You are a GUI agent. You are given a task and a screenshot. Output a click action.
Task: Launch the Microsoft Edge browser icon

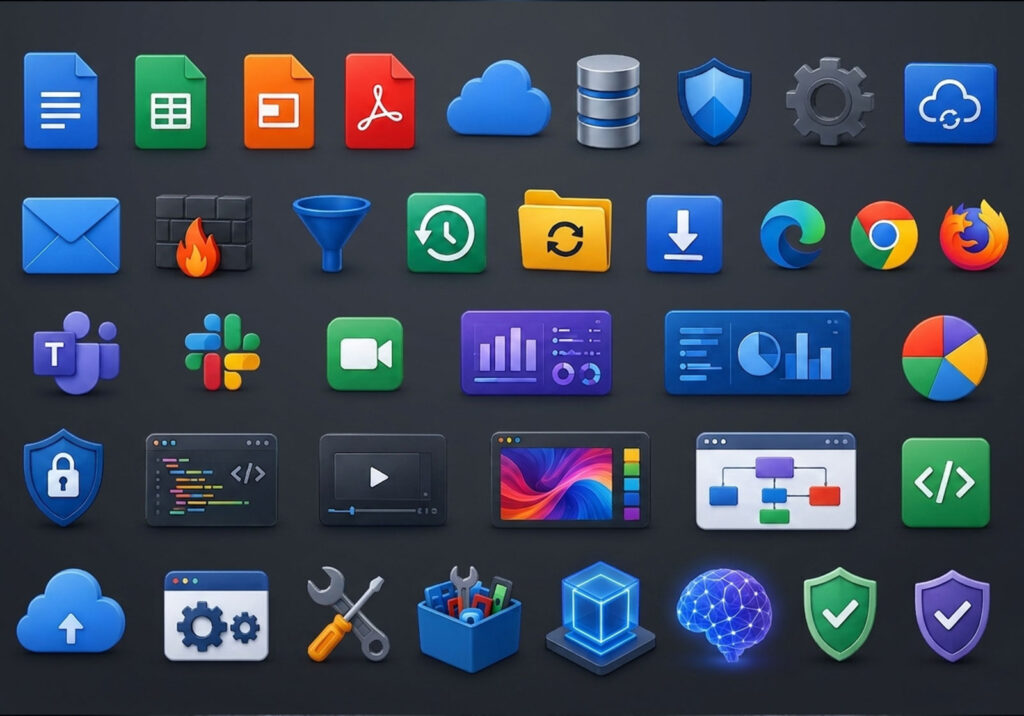pyautogui.click(x=792, y=234)
